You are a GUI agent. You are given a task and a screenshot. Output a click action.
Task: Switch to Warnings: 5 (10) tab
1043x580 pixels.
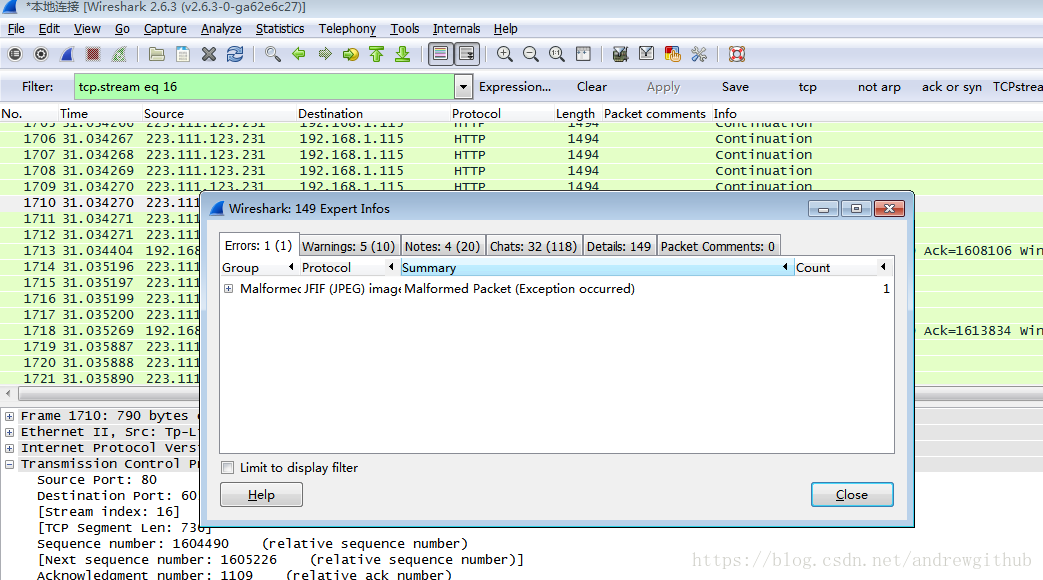click(349, 247)
